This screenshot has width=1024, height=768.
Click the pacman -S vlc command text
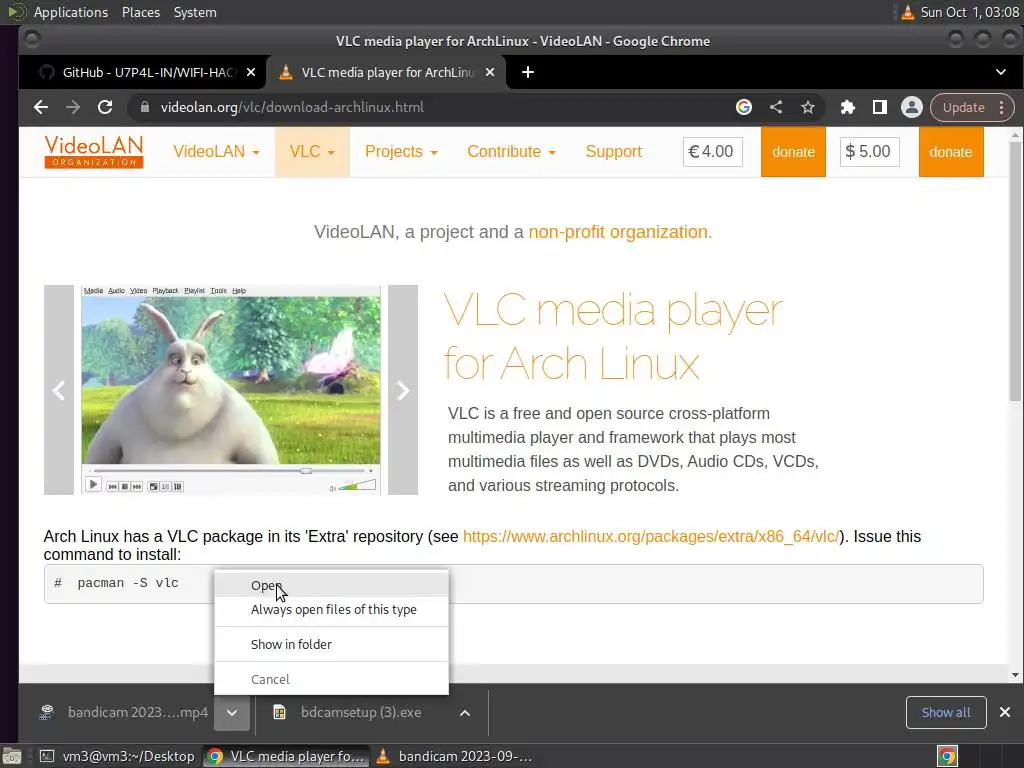[x=128, y=583]
